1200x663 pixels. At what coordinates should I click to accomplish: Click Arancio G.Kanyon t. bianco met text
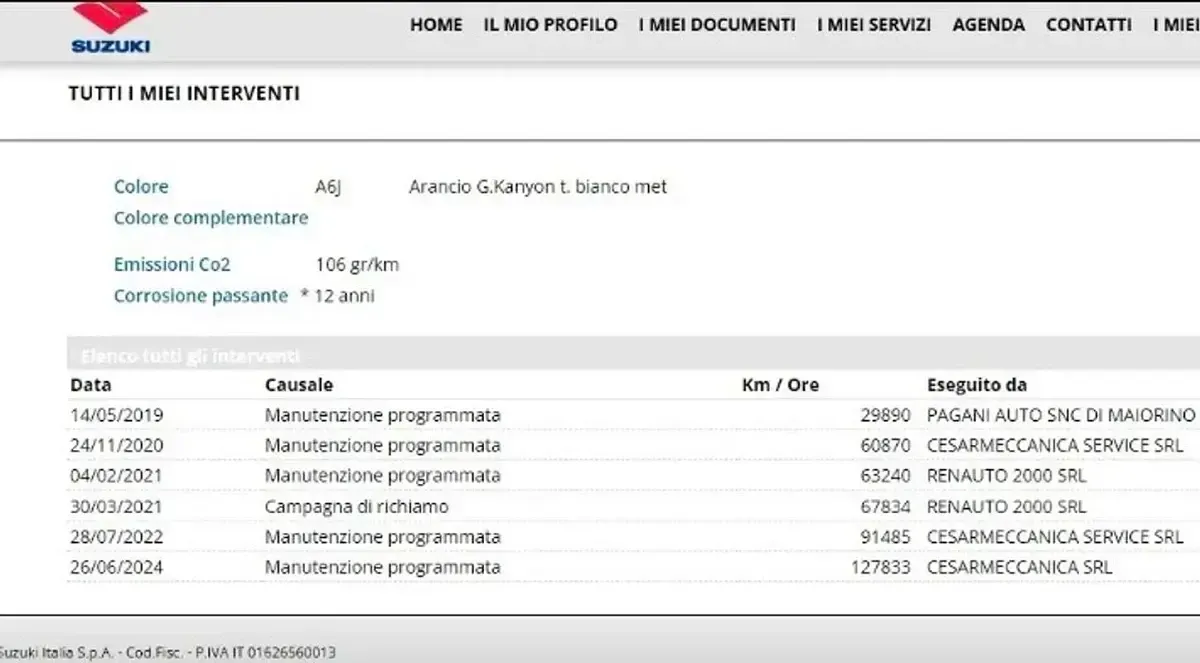(x=538, y=187)
